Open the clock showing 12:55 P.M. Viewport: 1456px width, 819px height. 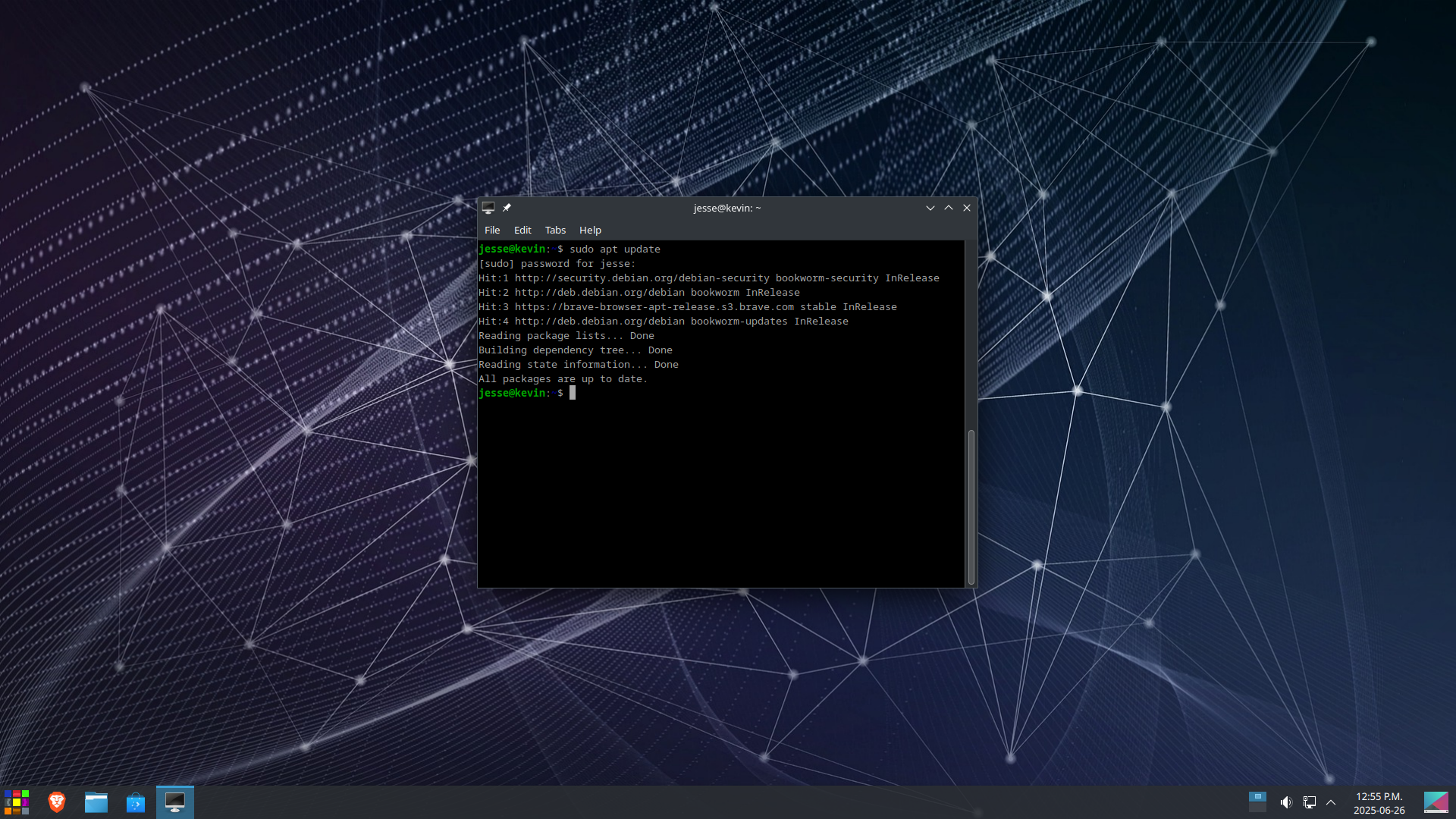(x=1379, y=803)
